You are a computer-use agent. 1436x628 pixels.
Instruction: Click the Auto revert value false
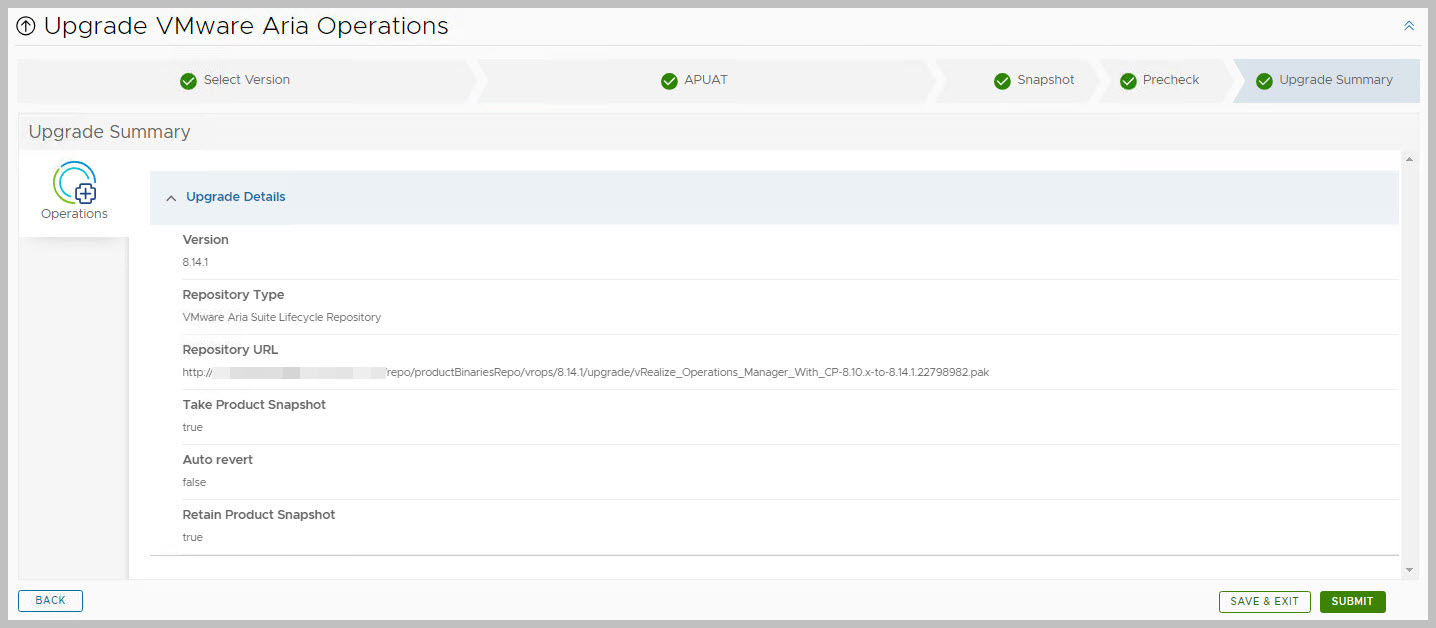pos(194,482)
